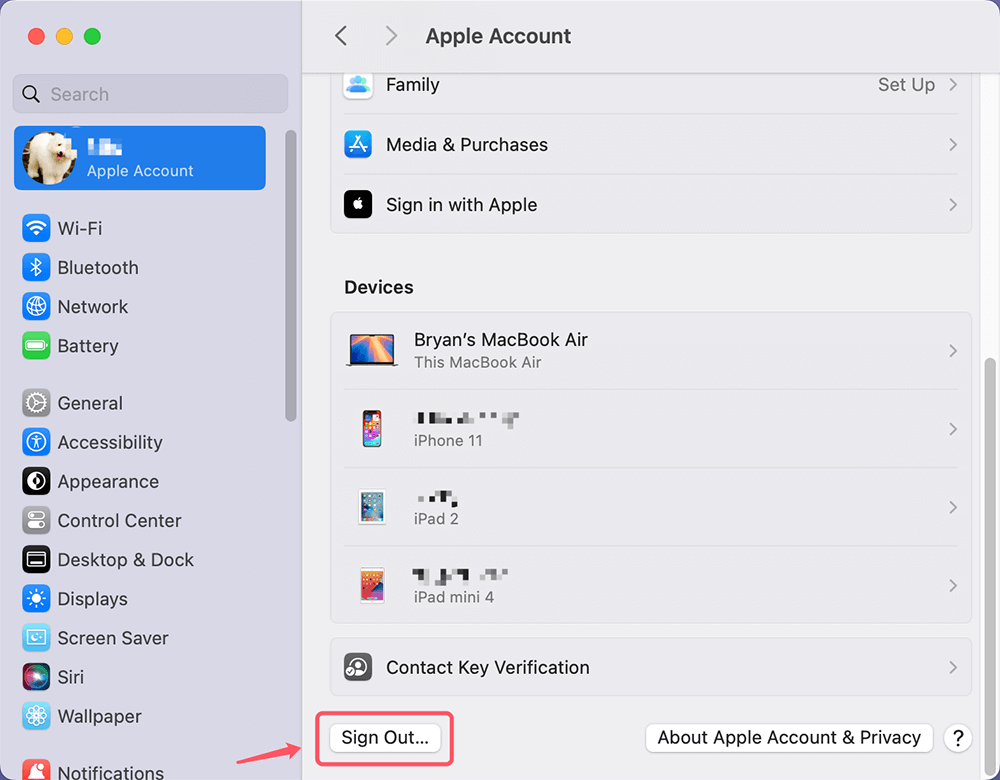Open Displays settings

(36, 599)
